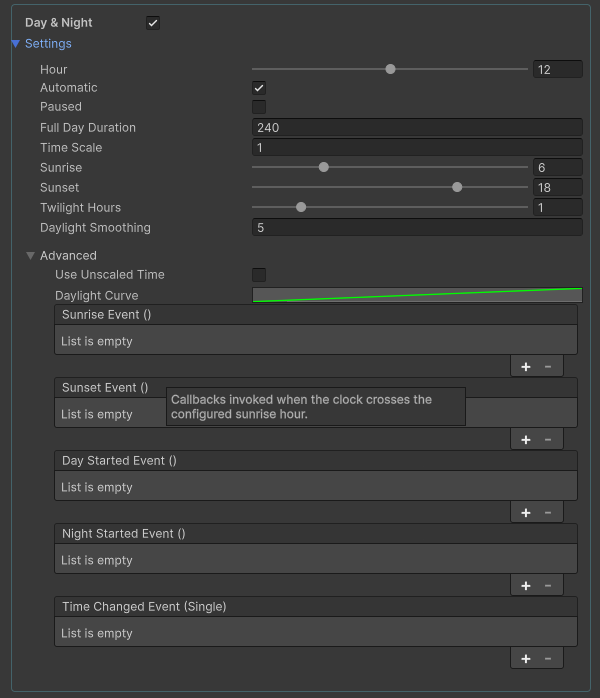This screenshot has width=600, height=698.
Task: Click the Twilight Hours slider handle
Action: tap(301, 207)
